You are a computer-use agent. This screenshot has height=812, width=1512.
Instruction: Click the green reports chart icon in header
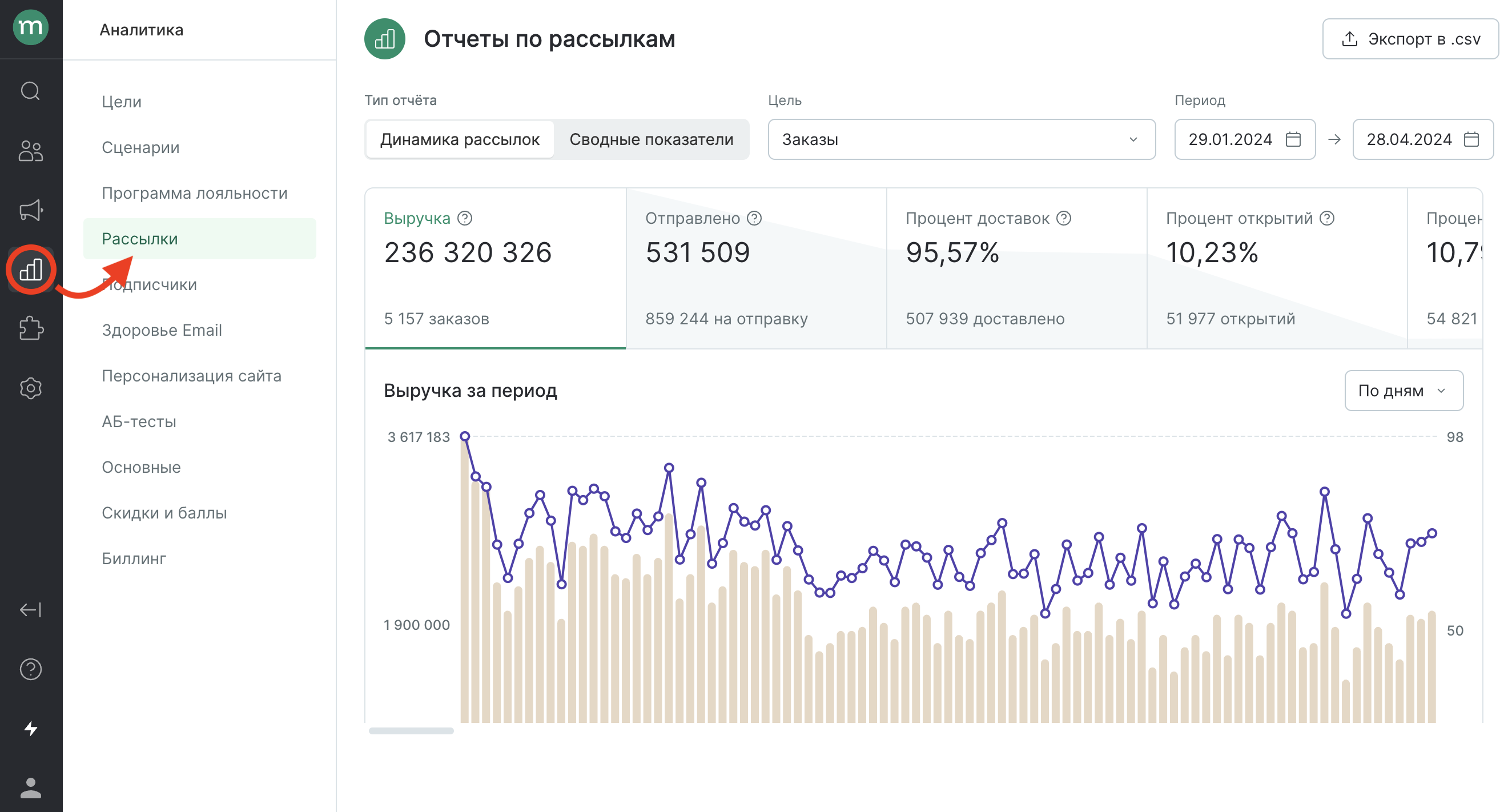tap(384, 39)
